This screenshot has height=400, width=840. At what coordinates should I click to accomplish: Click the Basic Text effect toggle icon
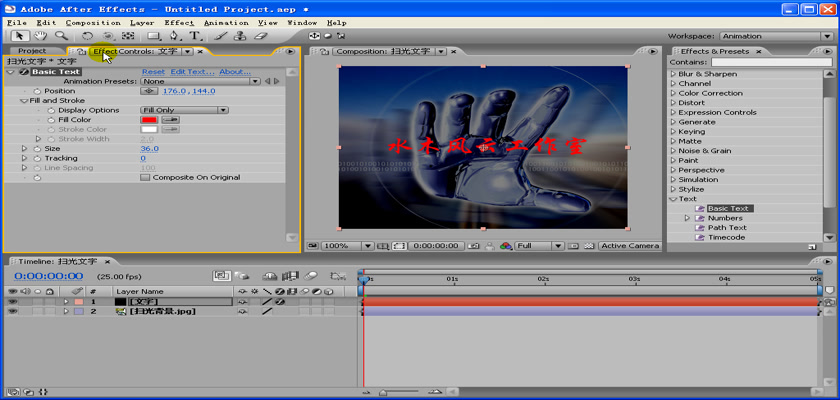click(x=23, y=72)
